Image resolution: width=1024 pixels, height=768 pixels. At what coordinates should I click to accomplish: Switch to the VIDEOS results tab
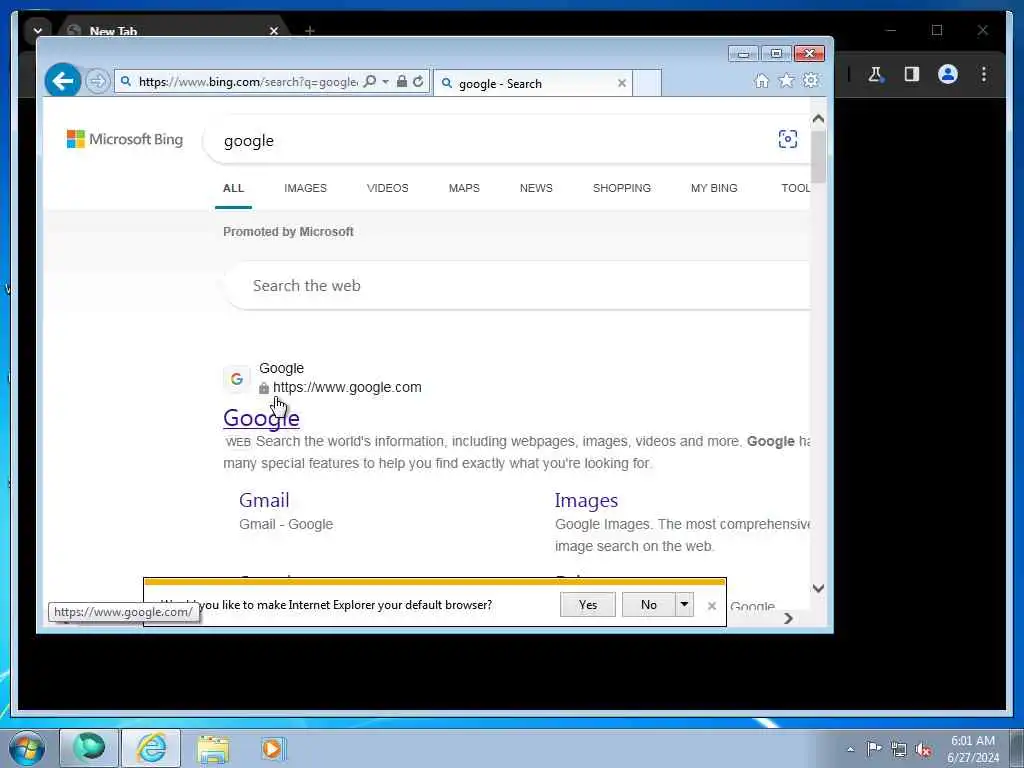(x=387, y=188)
